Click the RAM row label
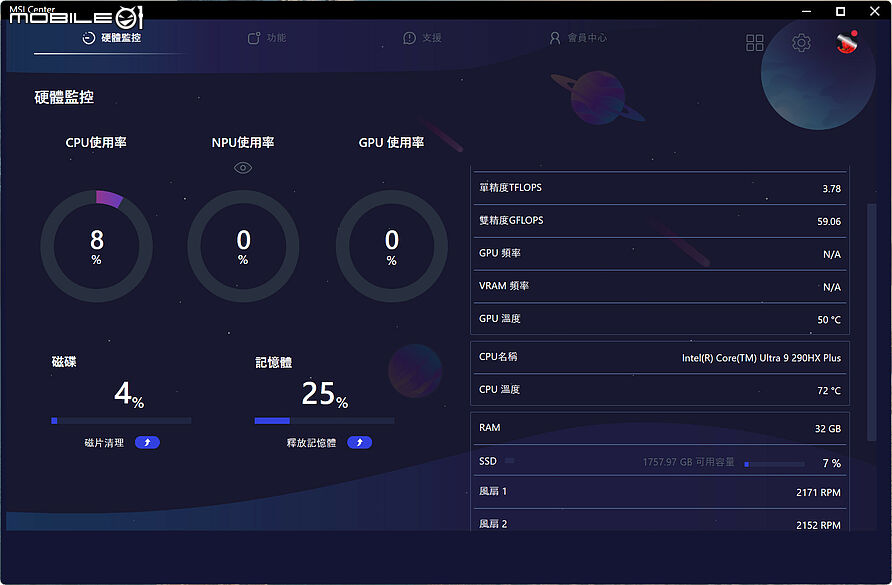This screenshot has width=892, height=585. [x=489, y=427]
